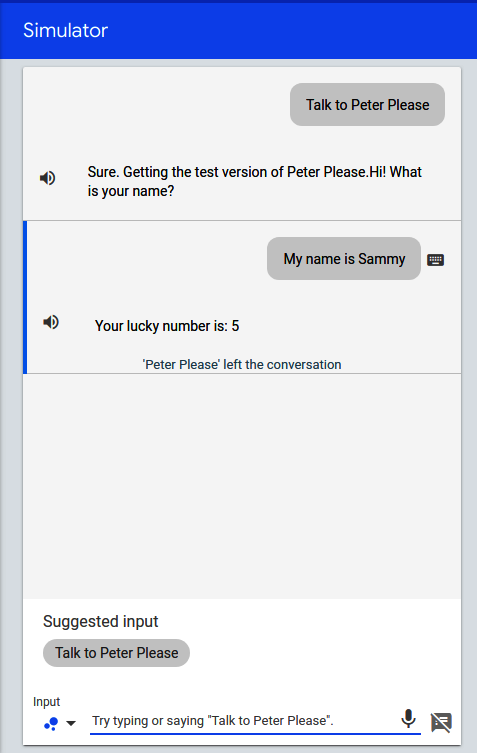Click the keyboard icon beside 'My name is Sammy'

(x=436, y=260)
